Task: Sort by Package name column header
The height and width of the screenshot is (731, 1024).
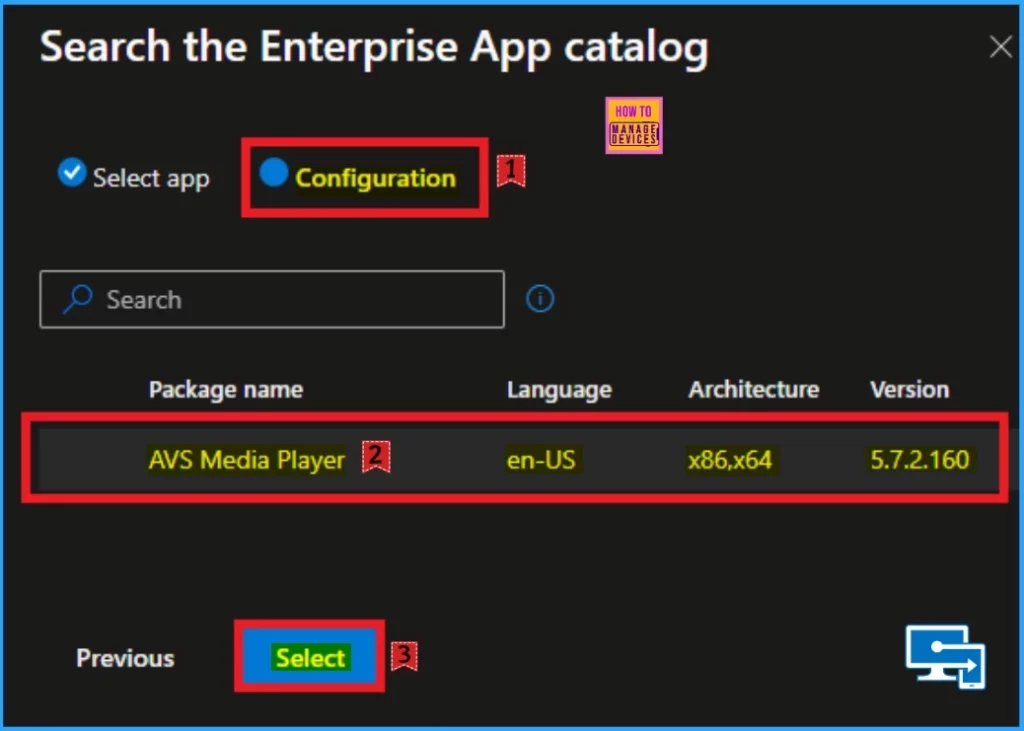Action: (x=226, y=389)
